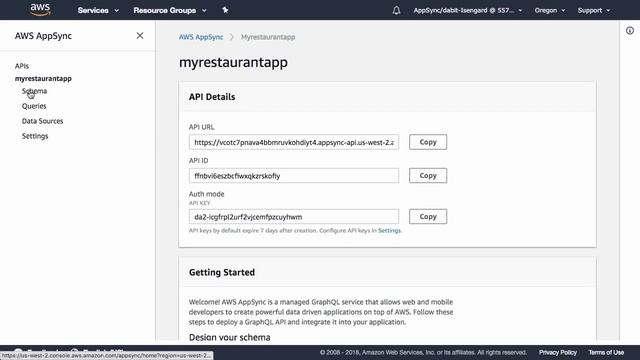
Task: Click the AWS AppSync breadcrumb link
Action: tap(201, 37)
